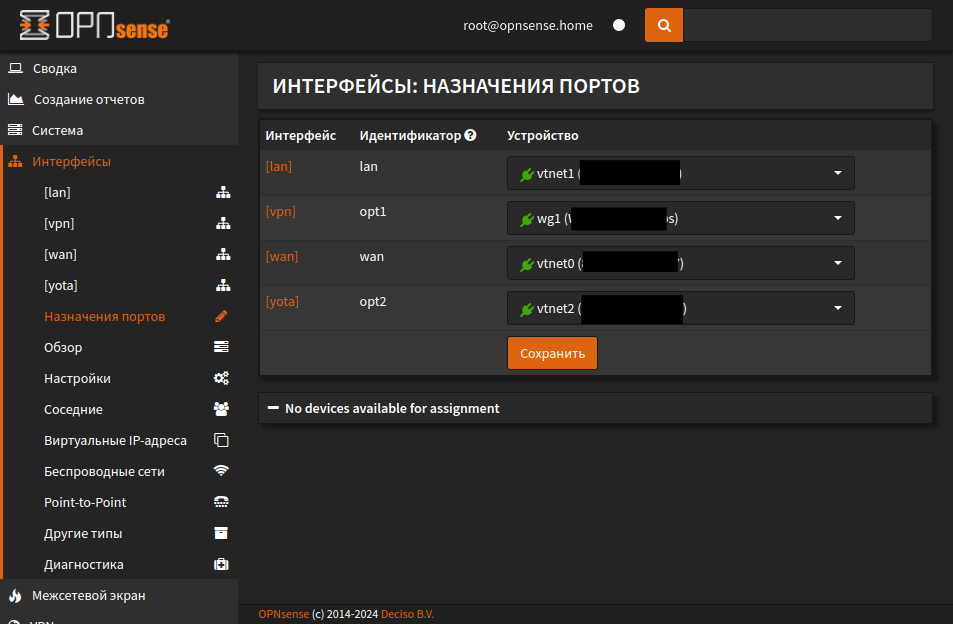
Task: Click the laptop icon beside Сводка
Action: pos(16,68)
